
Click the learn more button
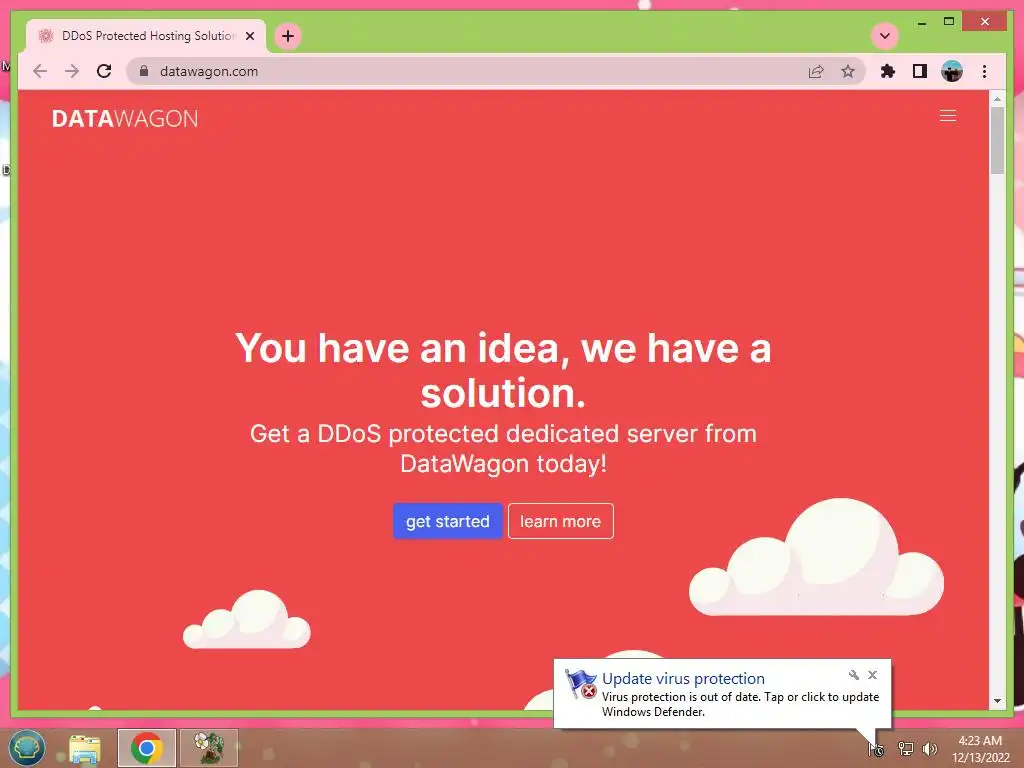click(560, 521)
